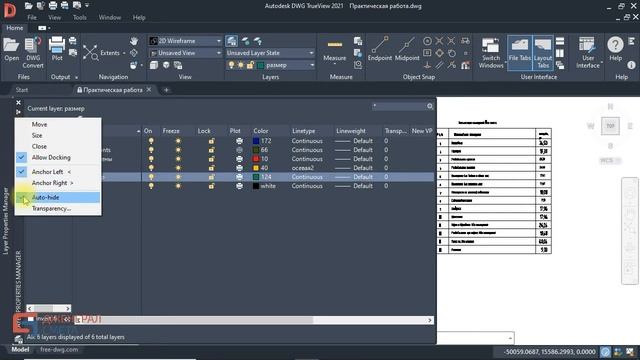Close the Layer Properties Manager palette

click(x=18, y=102)
